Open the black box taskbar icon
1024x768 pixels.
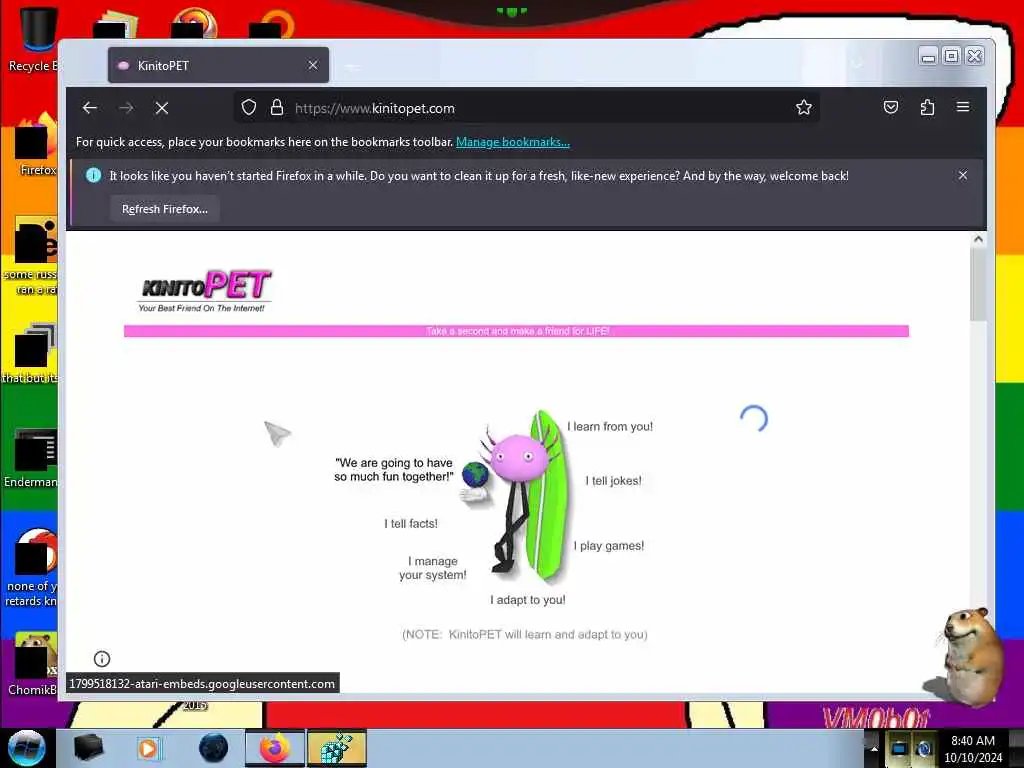[x=88, y=748]
